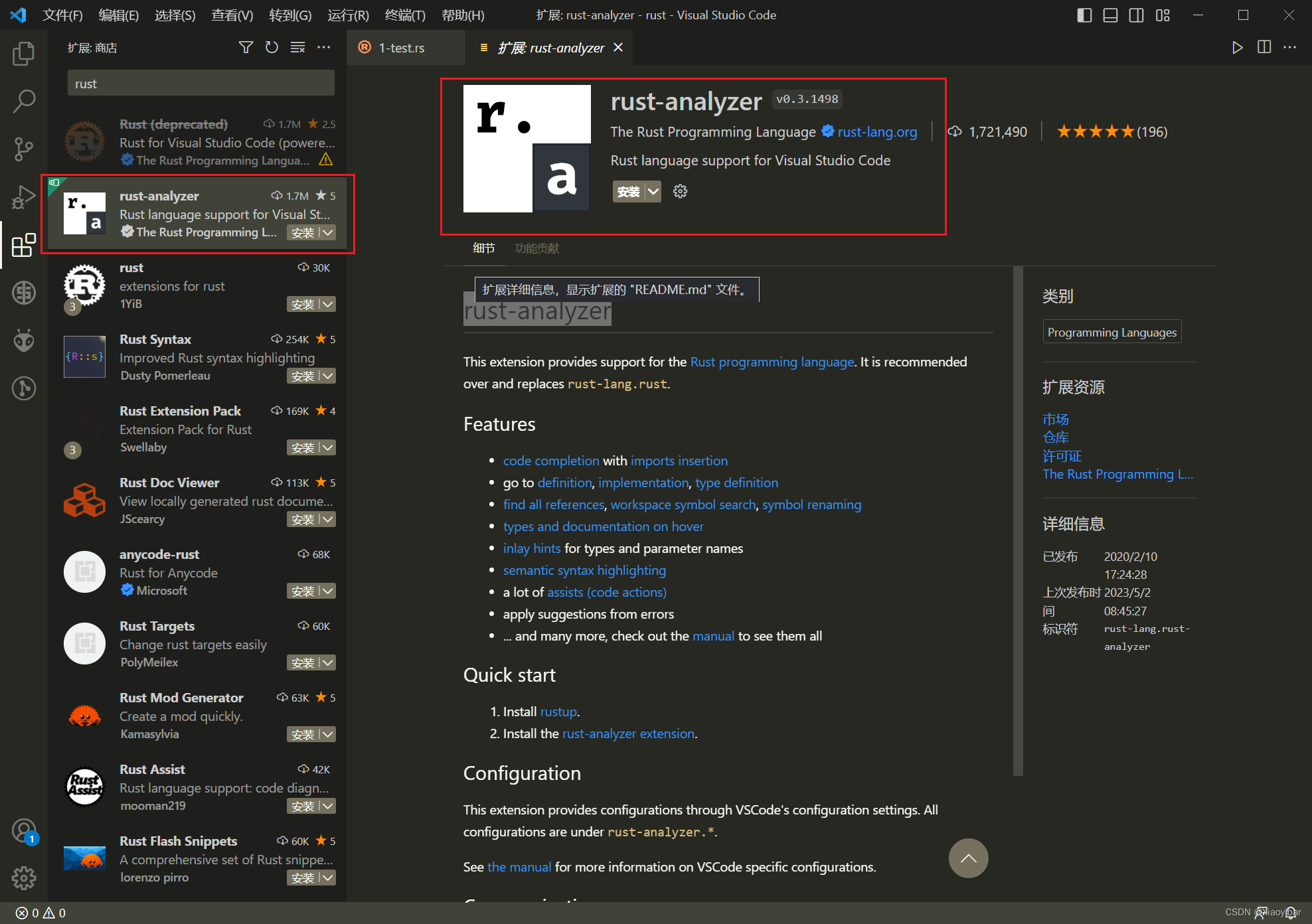Image resolution: width=1312 pixels, height=924 pixels.
Task: Clear extension search results icon
Action: point(297,47)
